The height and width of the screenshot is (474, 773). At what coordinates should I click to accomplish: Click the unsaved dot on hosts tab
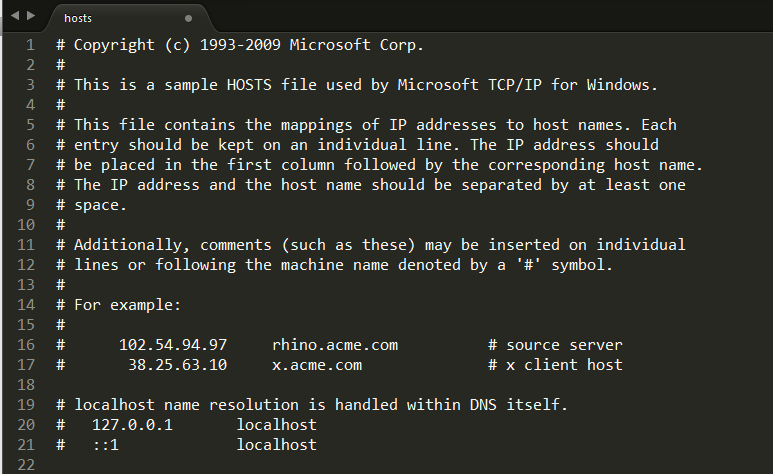188,18
